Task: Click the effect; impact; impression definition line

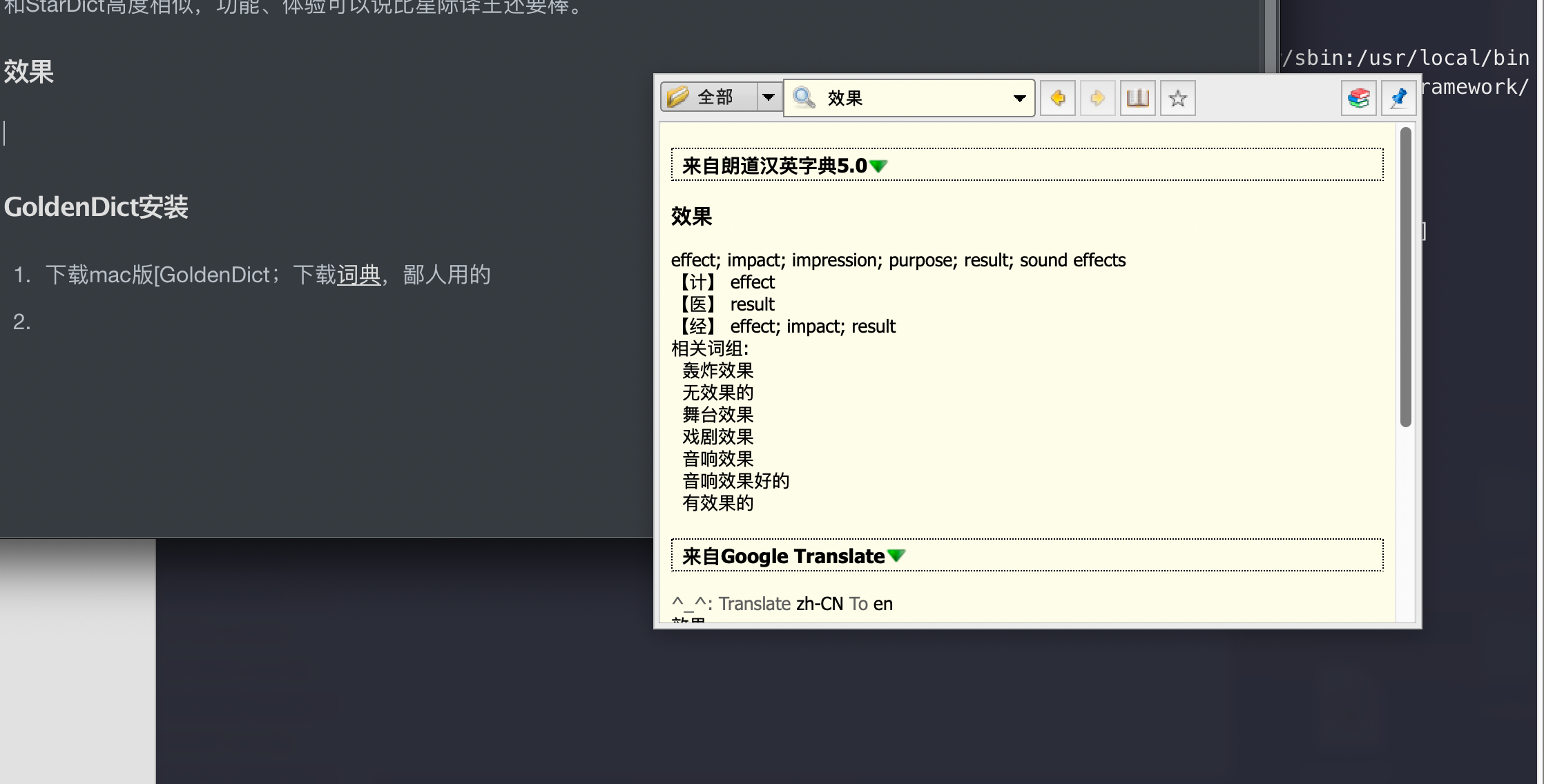Action: [898, 260]
